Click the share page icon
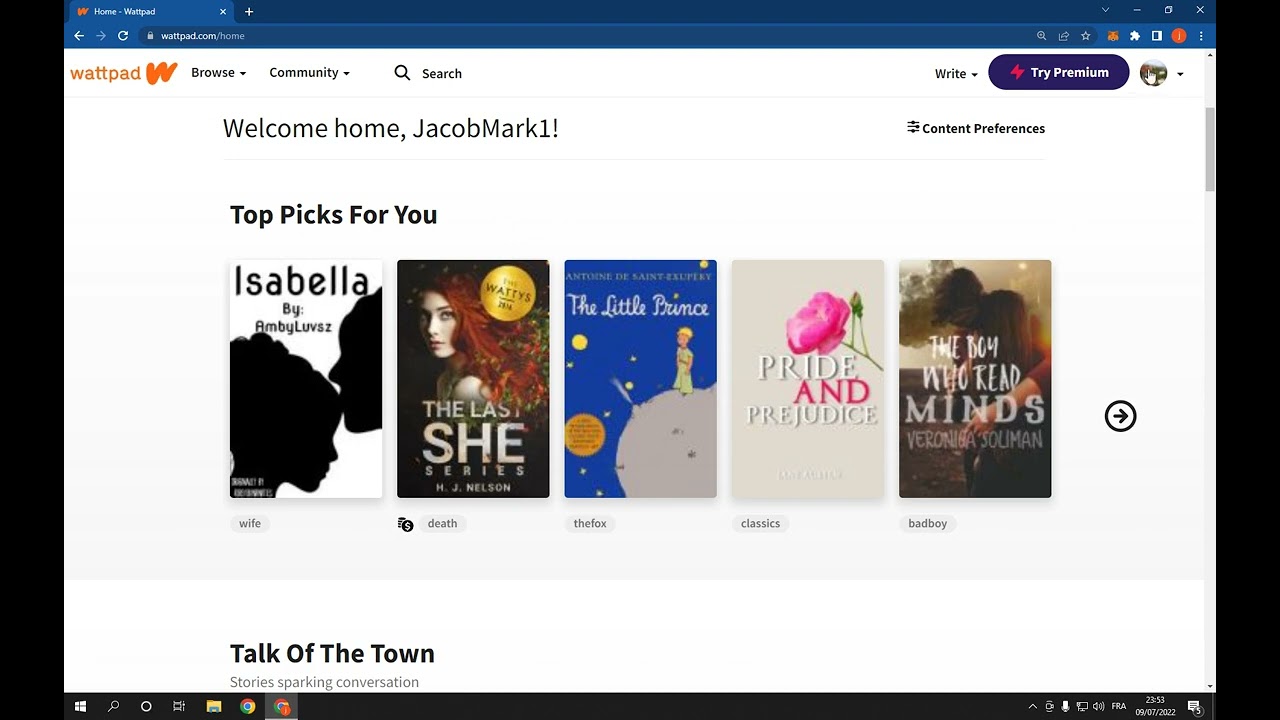The image size is (1280, 720). (1064, 36)
